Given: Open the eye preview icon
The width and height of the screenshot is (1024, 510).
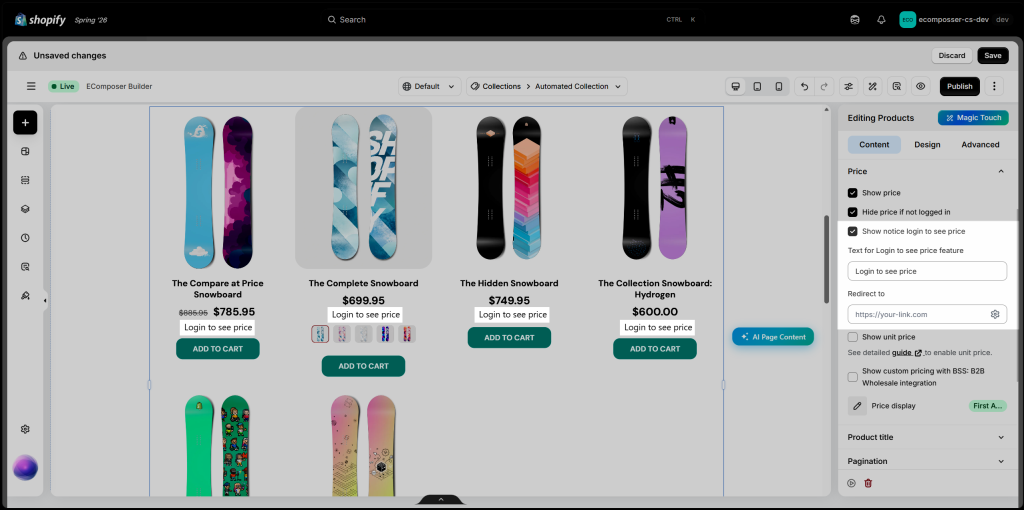Looking at the screenshot, I should (921, 86).
